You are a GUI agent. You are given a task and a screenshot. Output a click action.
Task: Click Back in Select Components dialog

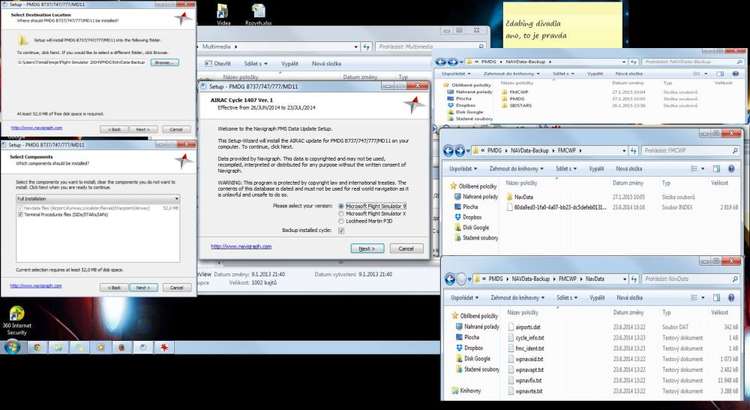coord(114,288)
